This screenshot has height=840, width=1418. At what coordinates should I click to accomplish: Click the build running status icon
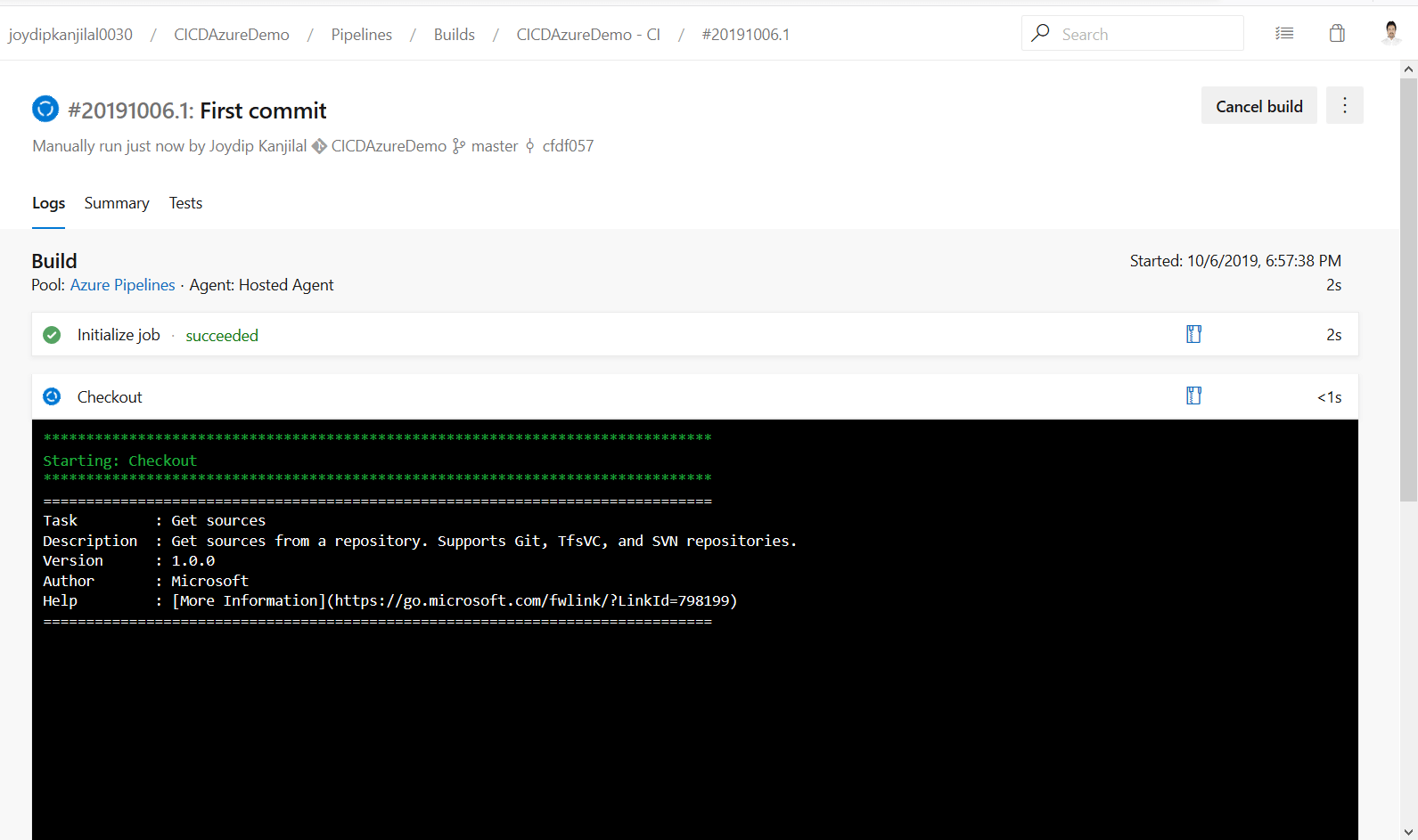[x=45, y=109]
